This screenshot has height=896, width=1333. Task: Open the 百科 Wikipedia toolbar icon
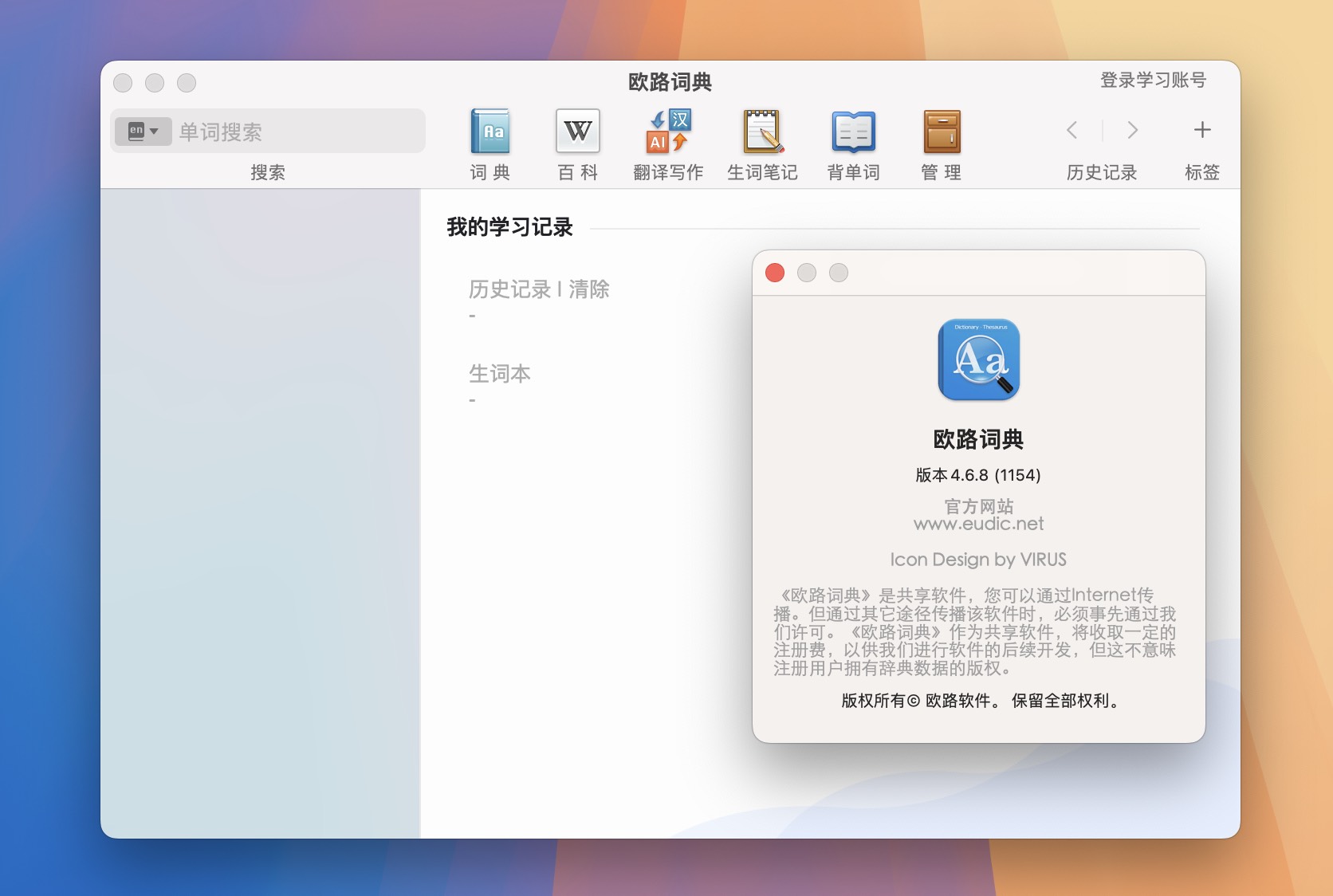pos(577,132)
